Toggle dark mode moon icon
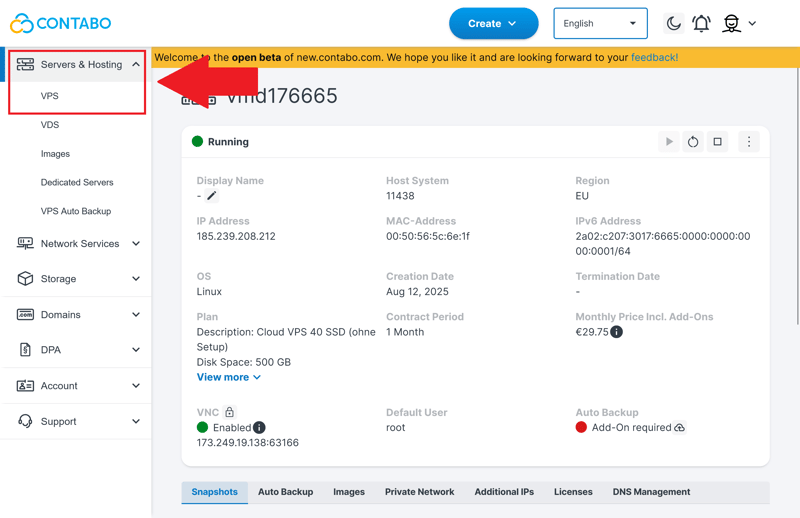 coord(674,23)
